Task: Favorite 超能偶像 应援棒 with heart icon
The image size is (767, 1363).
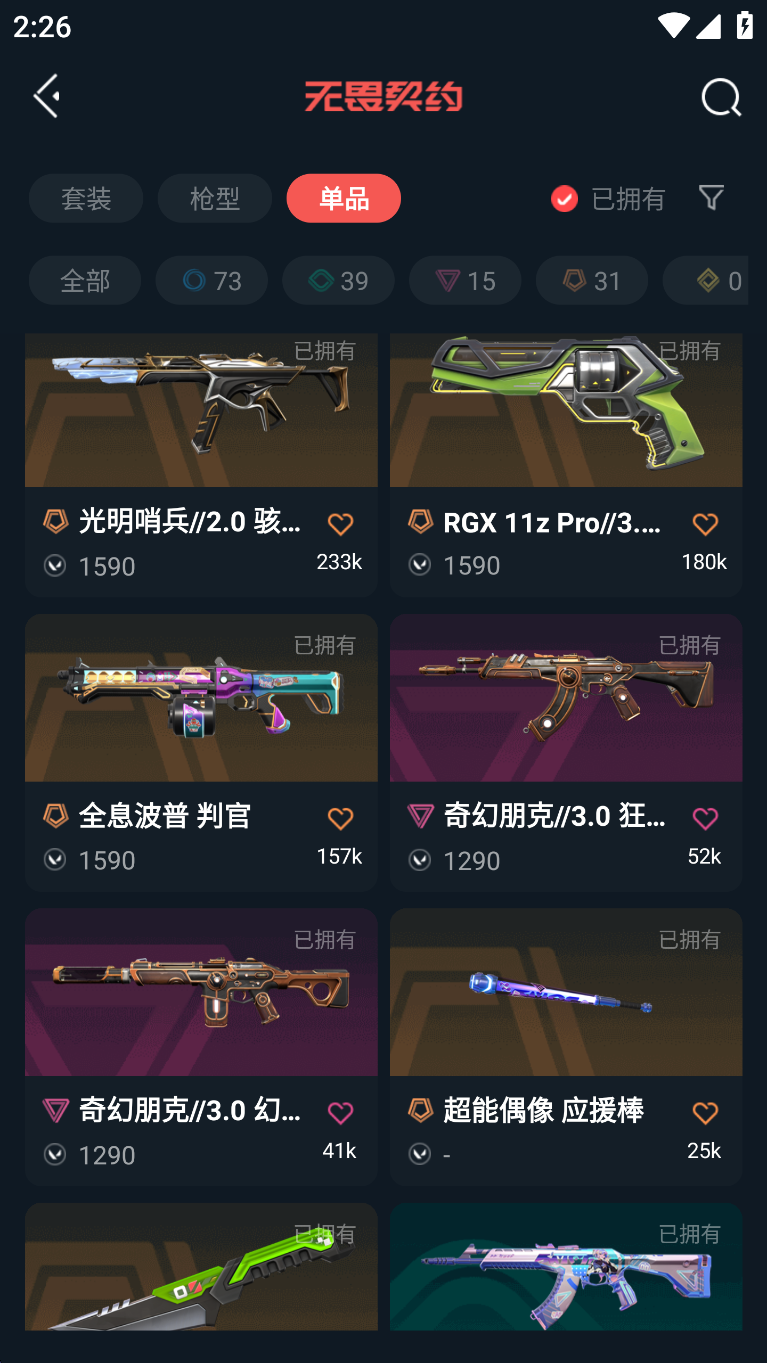Action: (x=705, y=1113)
